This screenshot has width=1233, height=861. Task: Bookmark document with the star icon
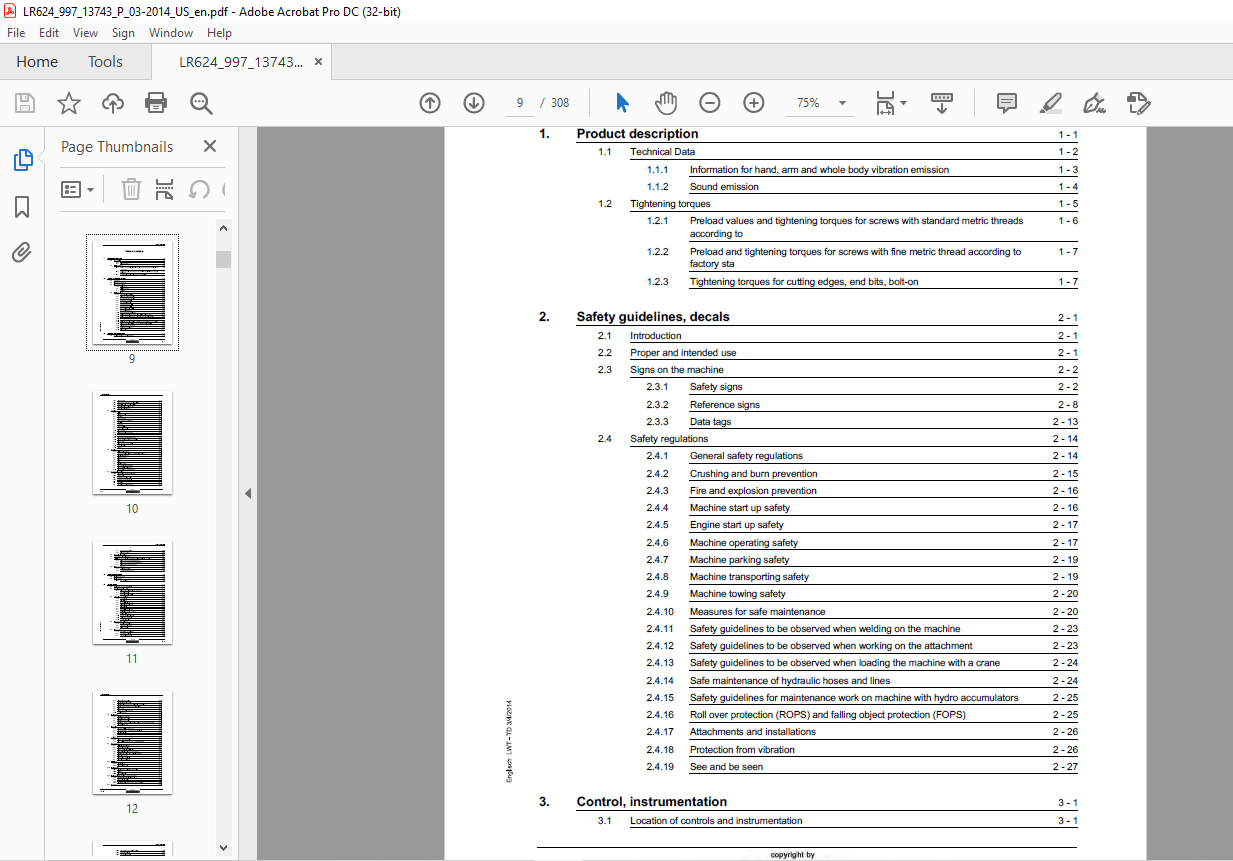pyautogui.click(x=68, y=103)
